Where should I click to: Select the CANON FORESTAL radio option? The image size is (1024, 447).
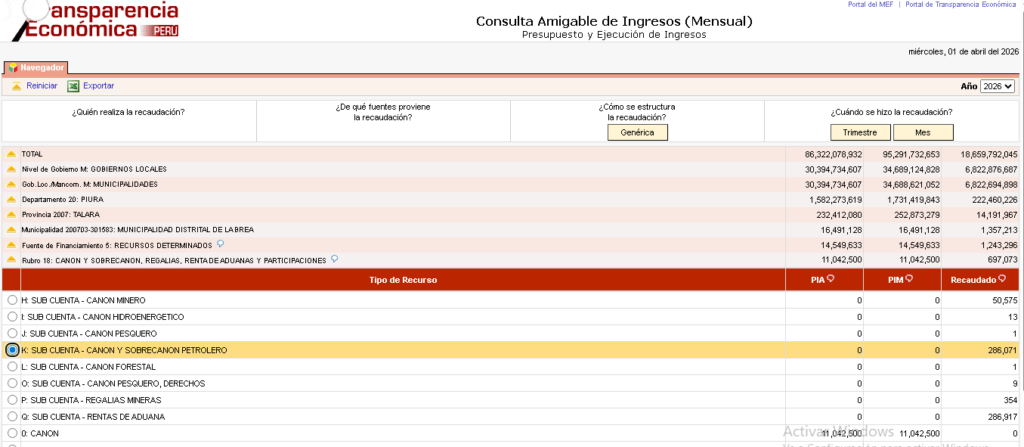(x=12, y=367)
